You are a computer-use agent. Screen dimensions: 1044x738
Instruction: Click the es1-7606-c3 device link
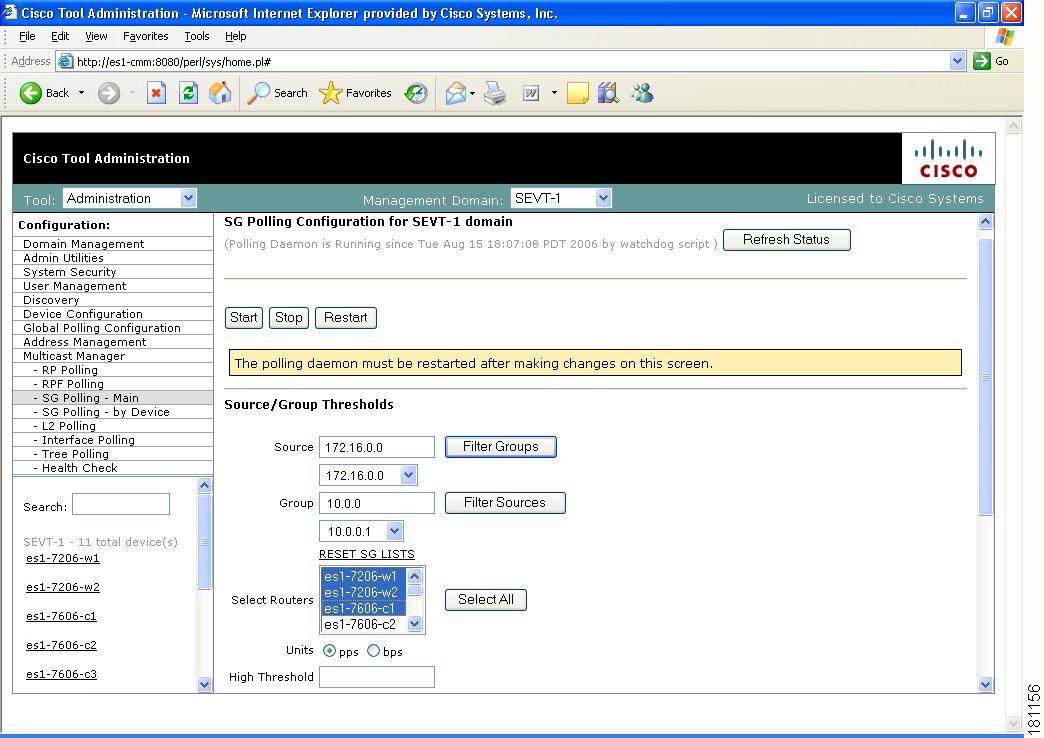61,674
